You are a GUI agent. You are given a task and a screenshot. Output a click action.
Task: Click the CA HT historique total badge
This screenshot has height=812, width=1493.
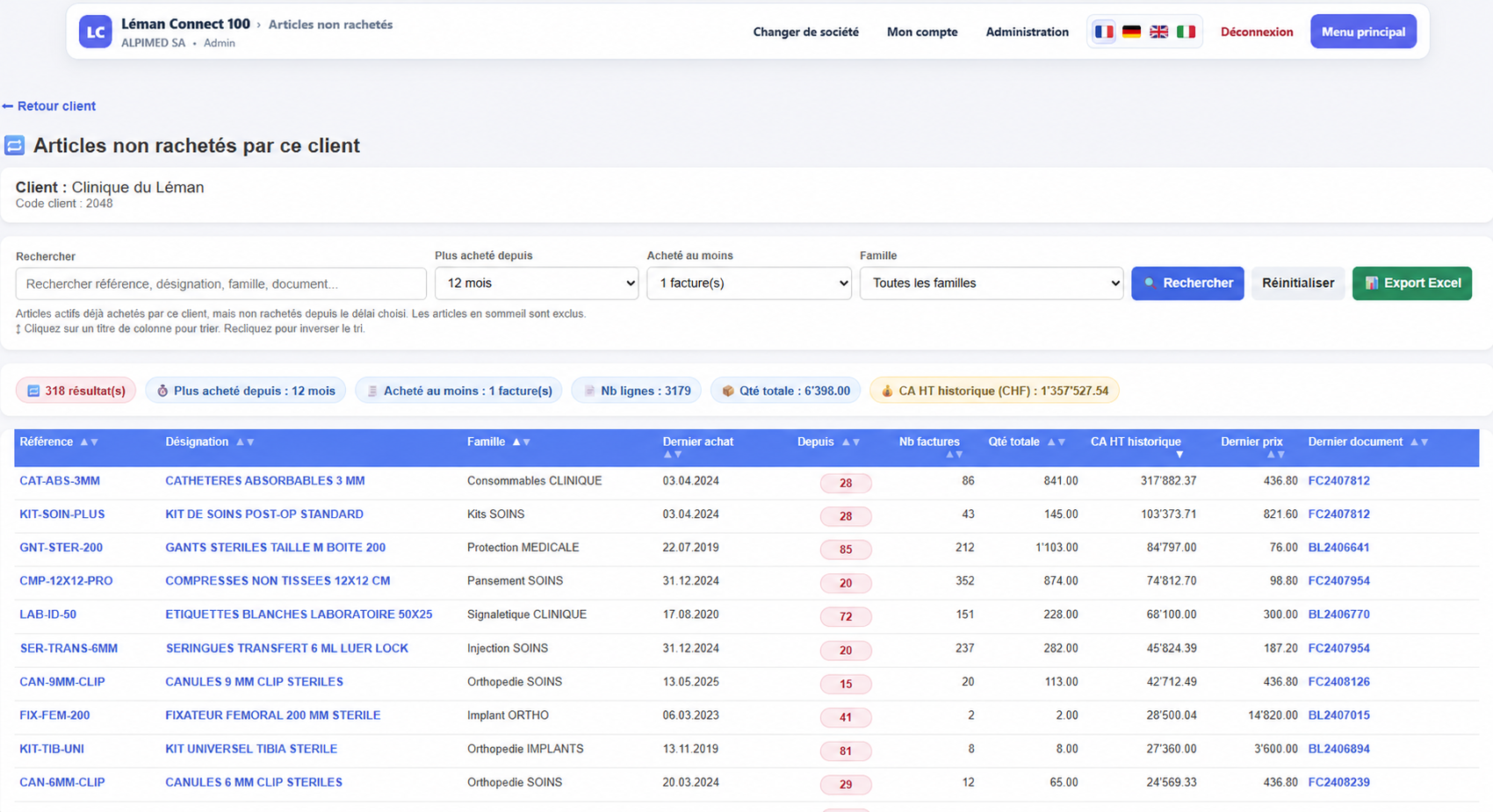tap(994, 391)
